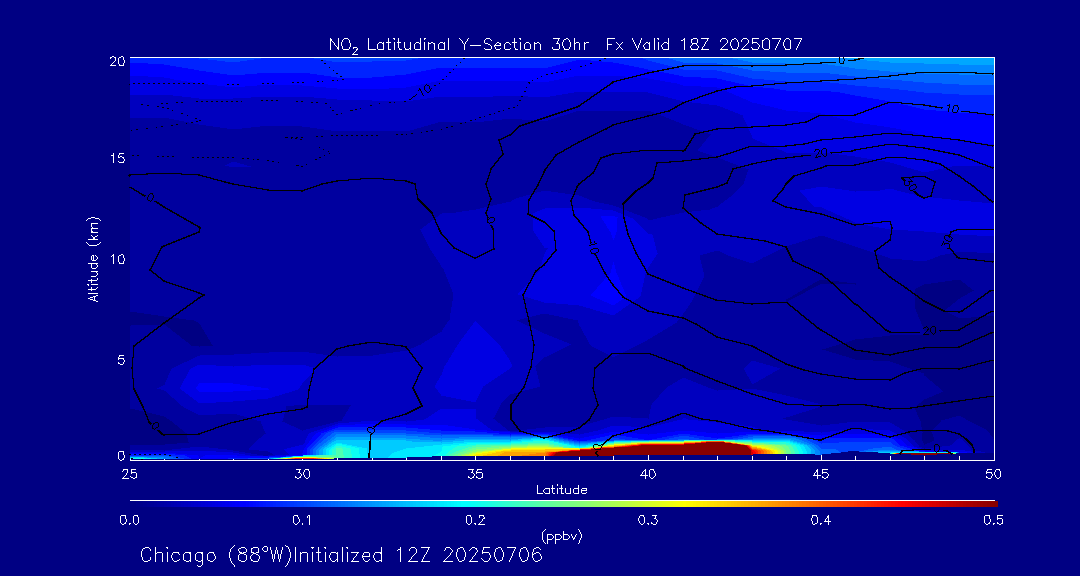Click colorbar tick label "0.5"
The width and height of the screenshot is (1080, 576).
[993, 521]
